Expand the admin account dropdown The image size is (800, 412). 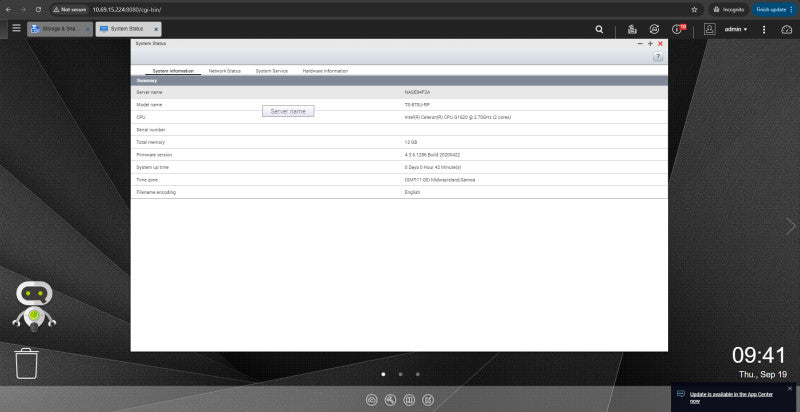click(736, 30)
